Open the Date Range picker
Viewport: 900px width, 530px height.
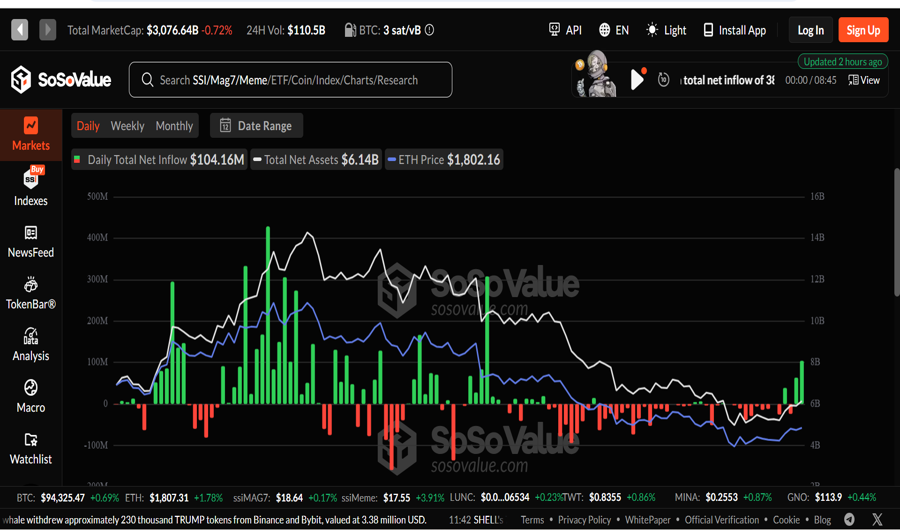coord(257,126)
